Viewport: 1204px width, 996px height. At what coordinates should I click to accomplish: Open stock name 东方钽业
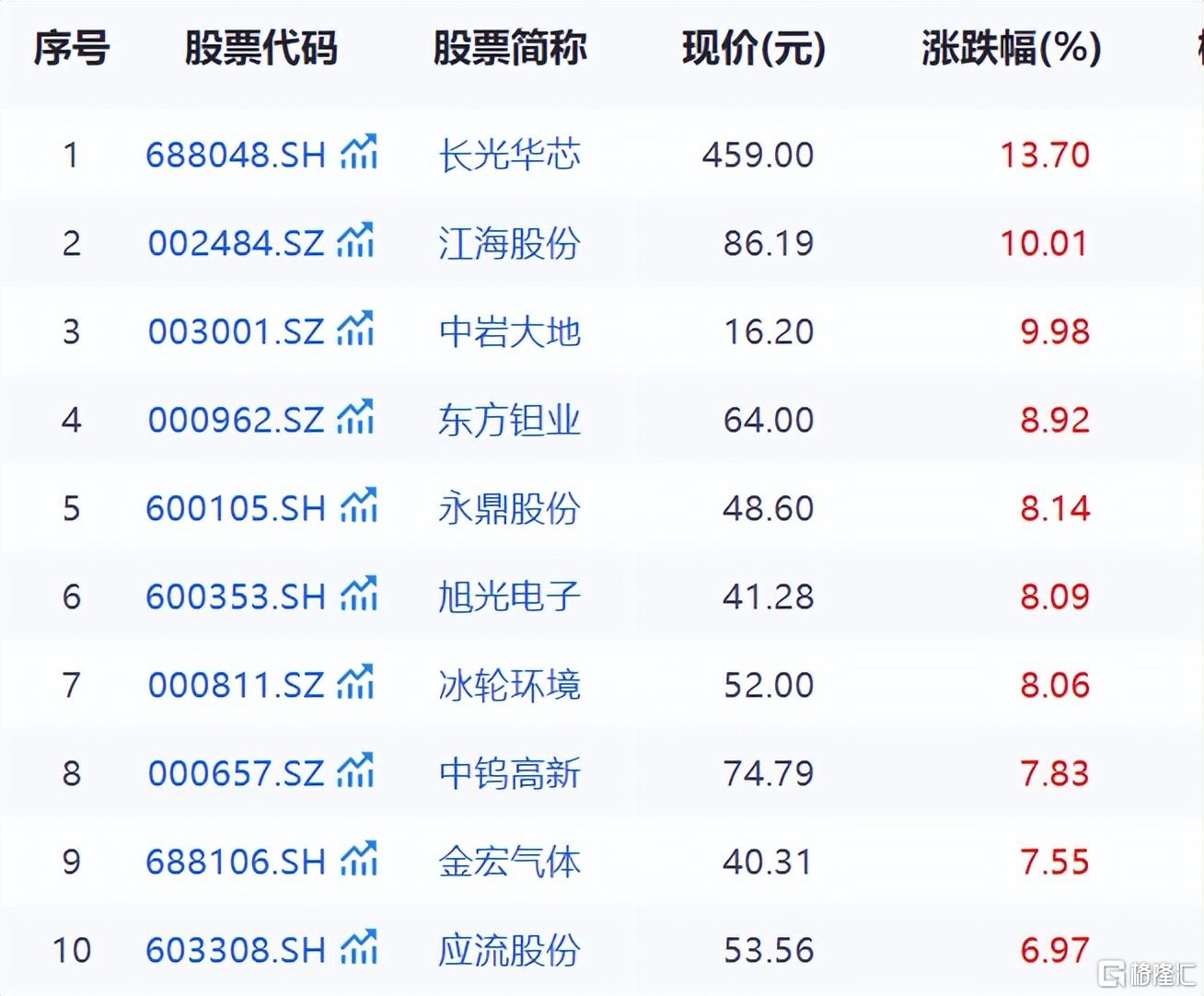509,420
